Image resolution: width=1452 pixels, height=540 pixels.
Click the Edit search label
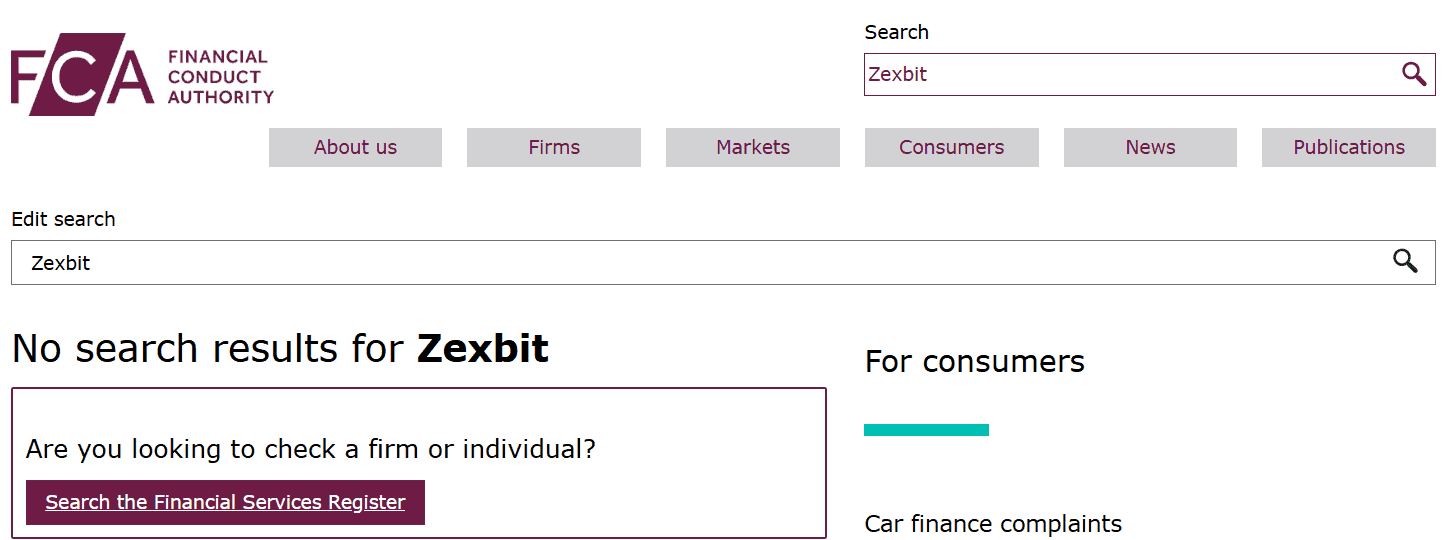coord(63,219)
